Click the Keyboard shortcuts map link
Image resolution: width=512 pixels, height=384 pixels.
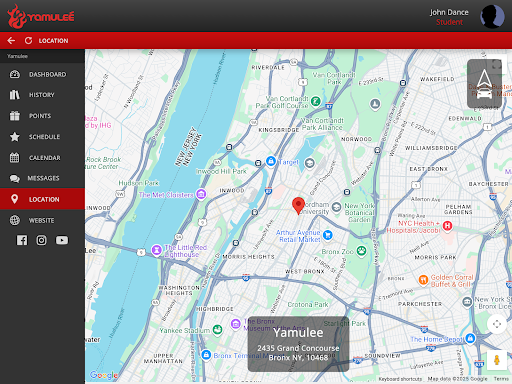(400, 379)
